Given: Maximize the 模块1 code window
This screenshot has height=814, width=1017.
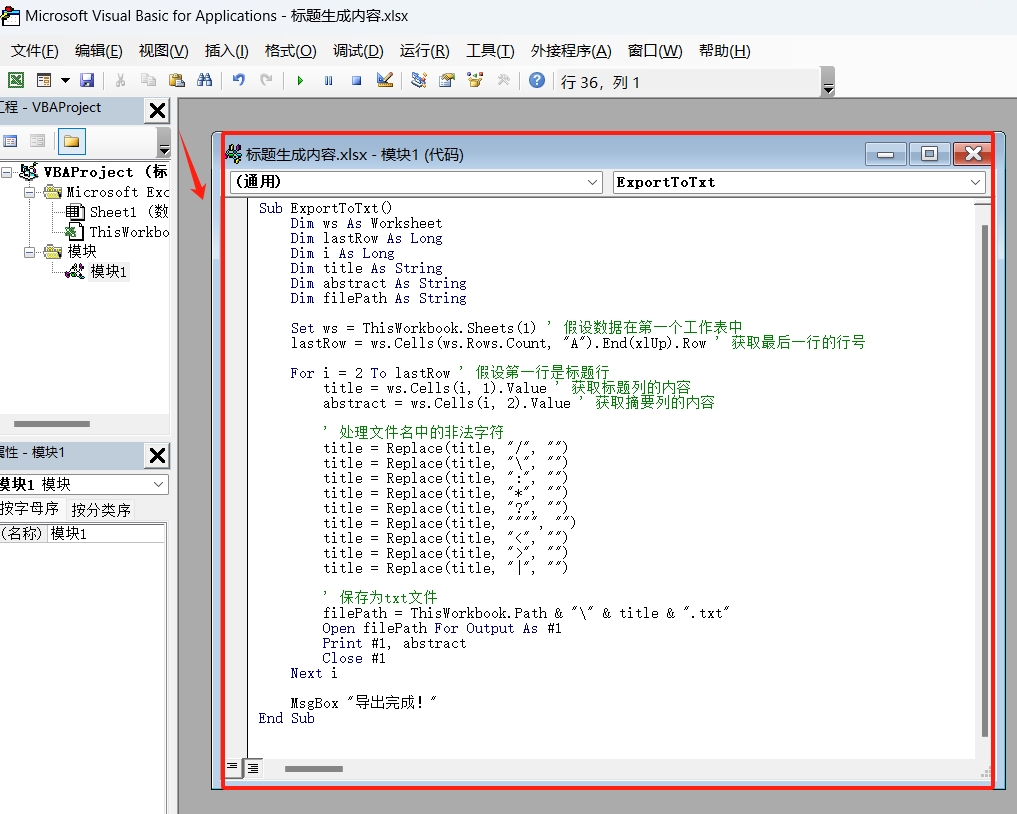Looking at the screenshot, I should point(929,154).
